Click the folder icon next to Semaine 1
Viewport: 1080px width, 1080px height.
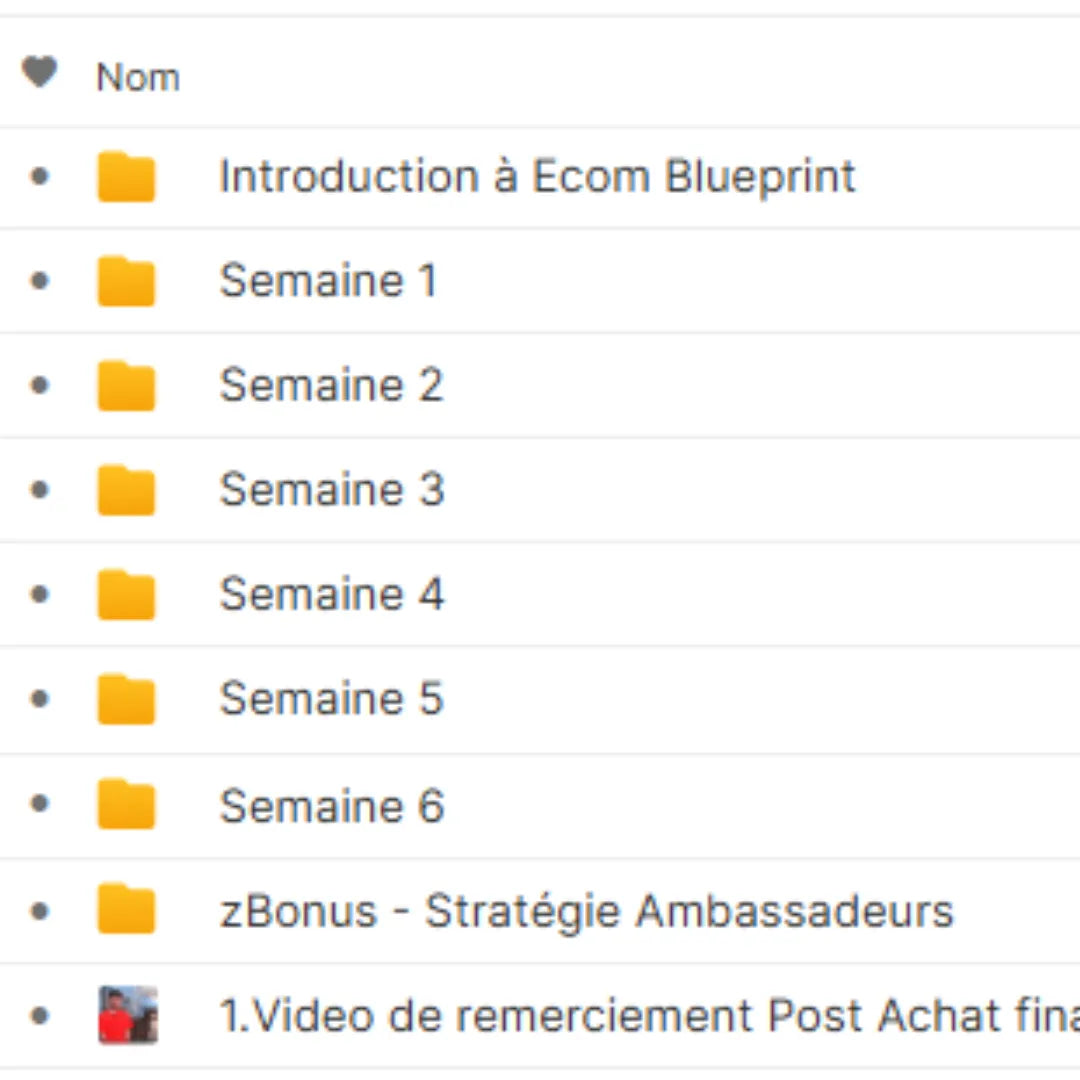coord(126,280)
